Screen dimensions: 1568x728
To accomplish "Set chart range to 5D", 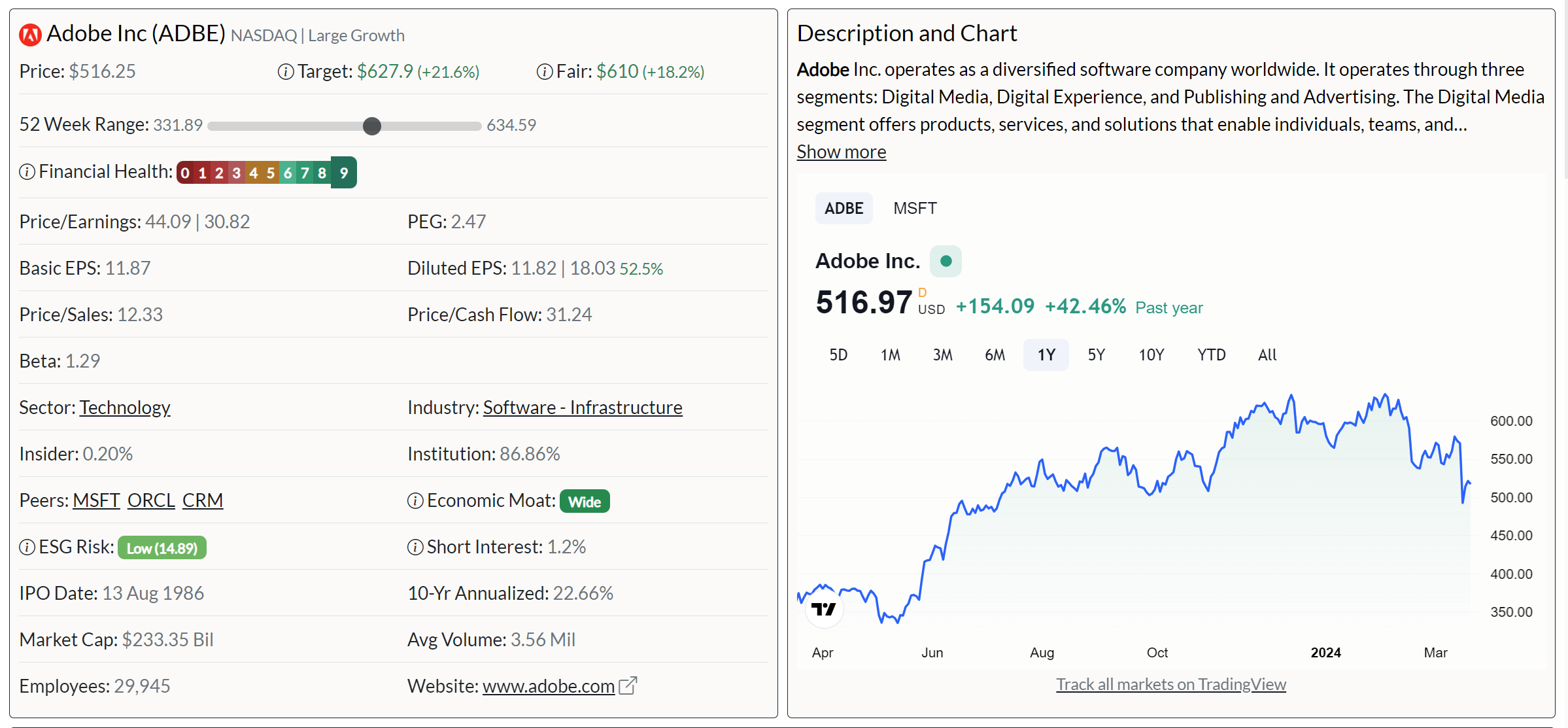I will pyautogui.click(x=838, y=355).
